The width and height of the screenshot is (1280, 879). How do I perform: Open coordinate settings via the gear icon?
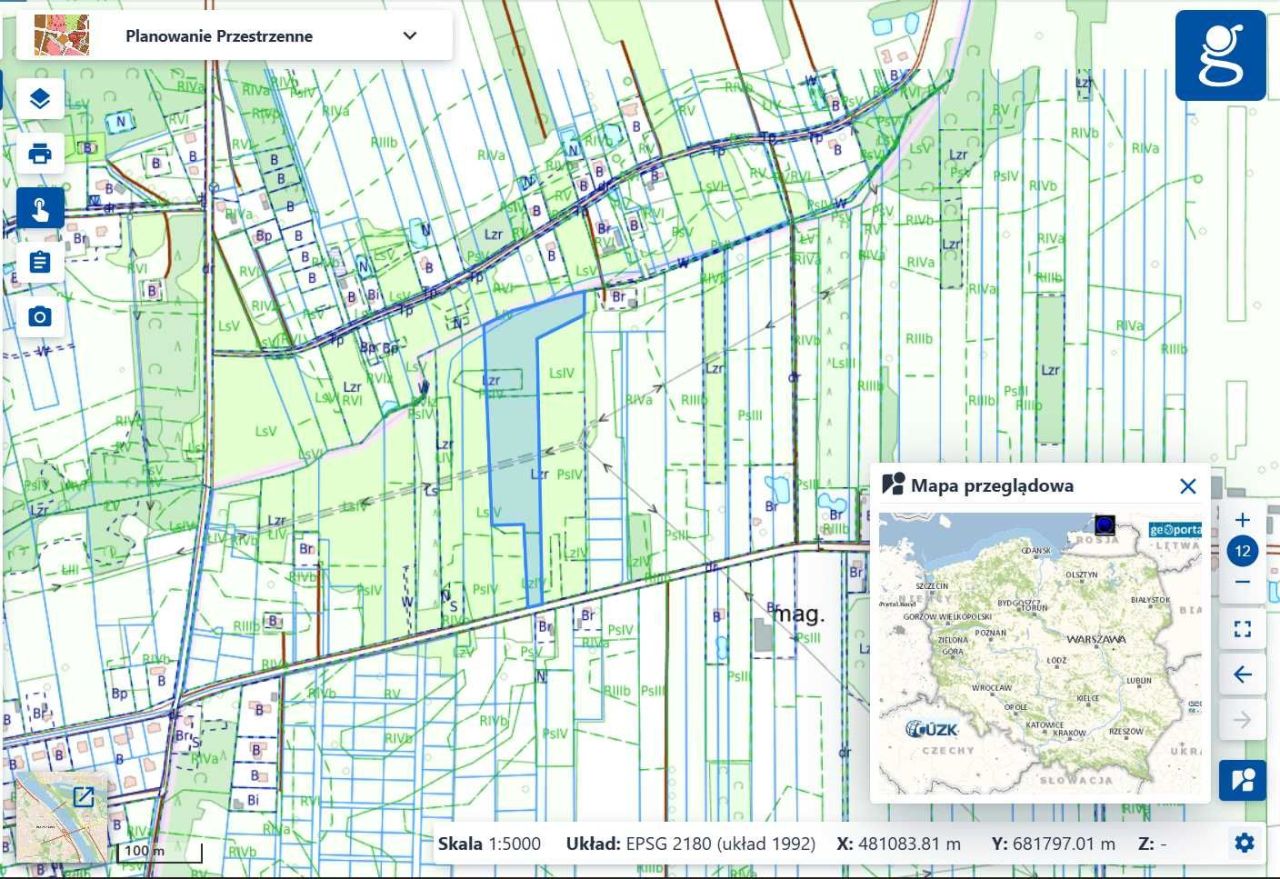click(1244, 843)
